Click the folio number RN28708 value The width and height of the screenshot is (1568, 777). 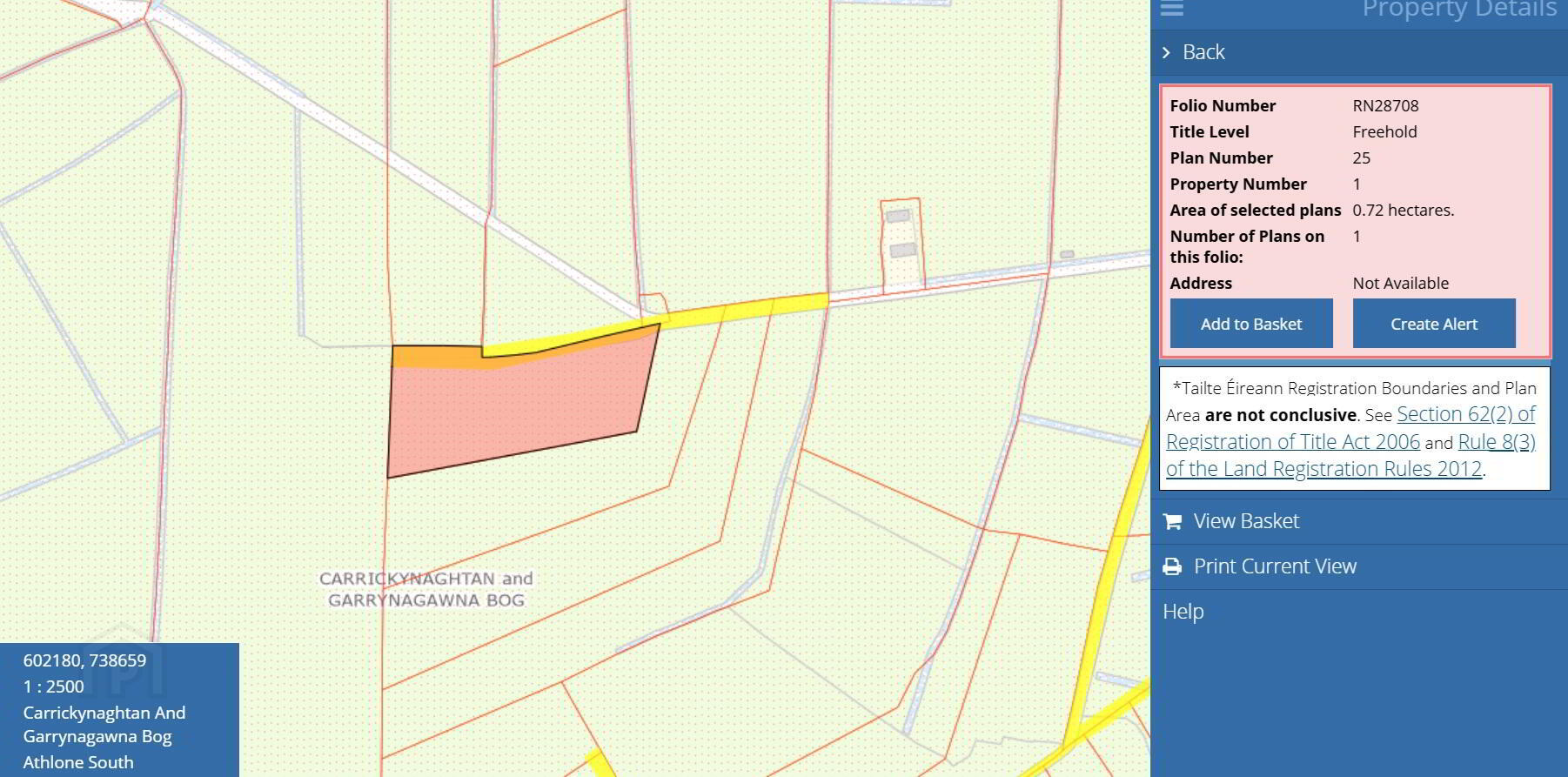tap(1385, 106)
